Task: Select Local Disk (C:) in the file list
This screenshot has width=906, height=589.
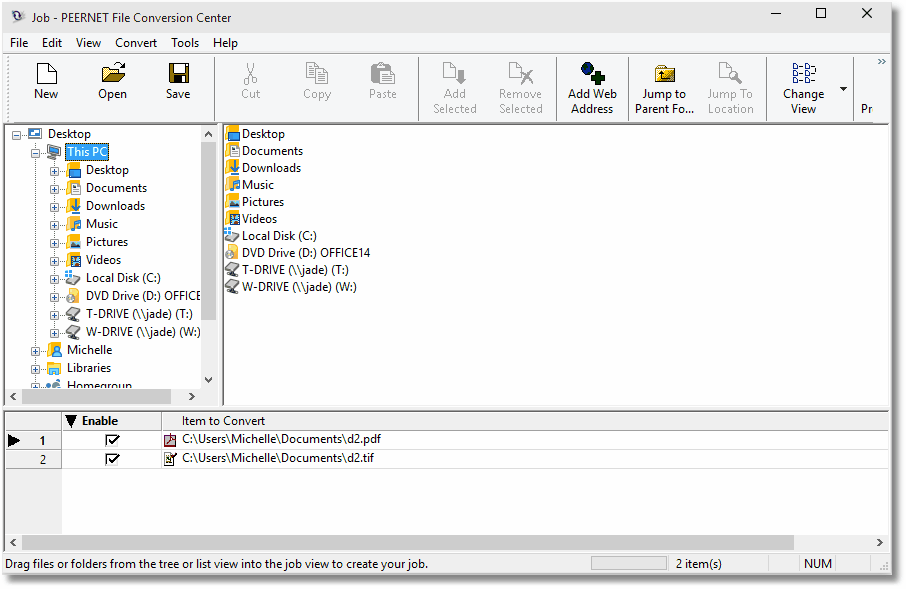Action: click(270, 236)
